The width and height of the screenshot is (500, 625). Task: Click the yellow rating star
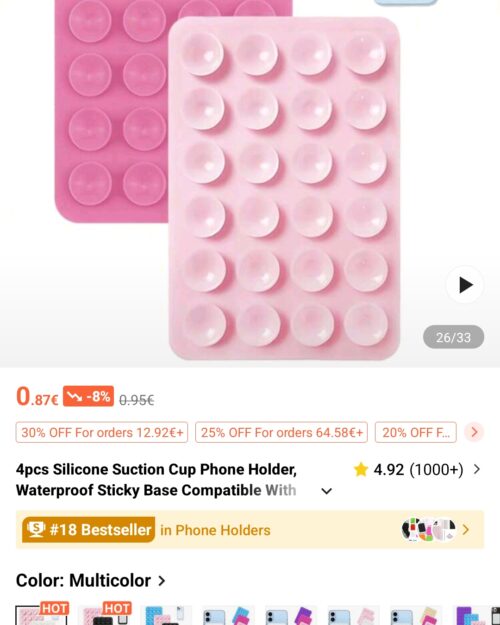[x=361, y=470]
